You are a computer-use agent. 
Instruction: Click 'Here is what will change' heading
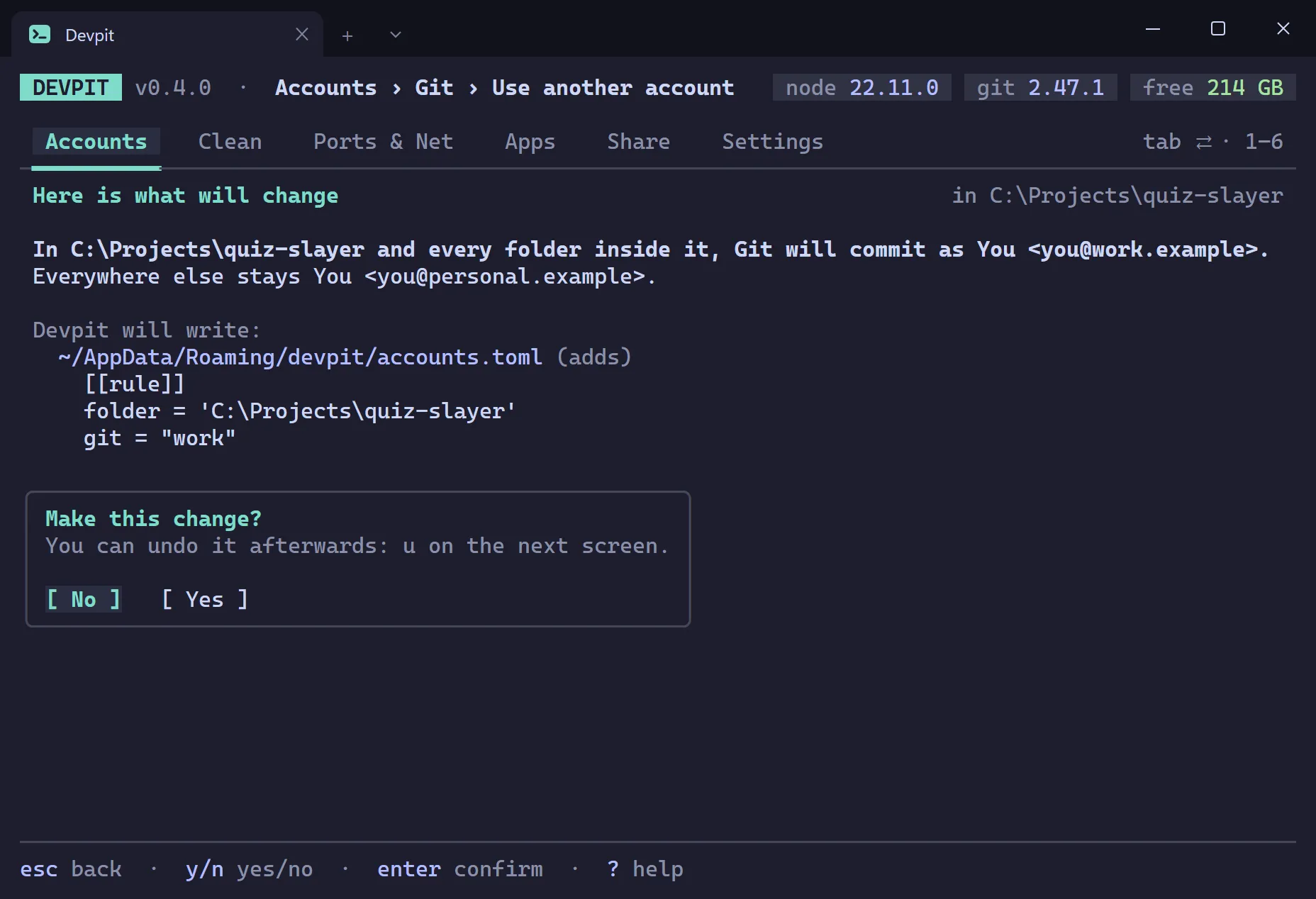pyautogui.click(x=185, y=195)
